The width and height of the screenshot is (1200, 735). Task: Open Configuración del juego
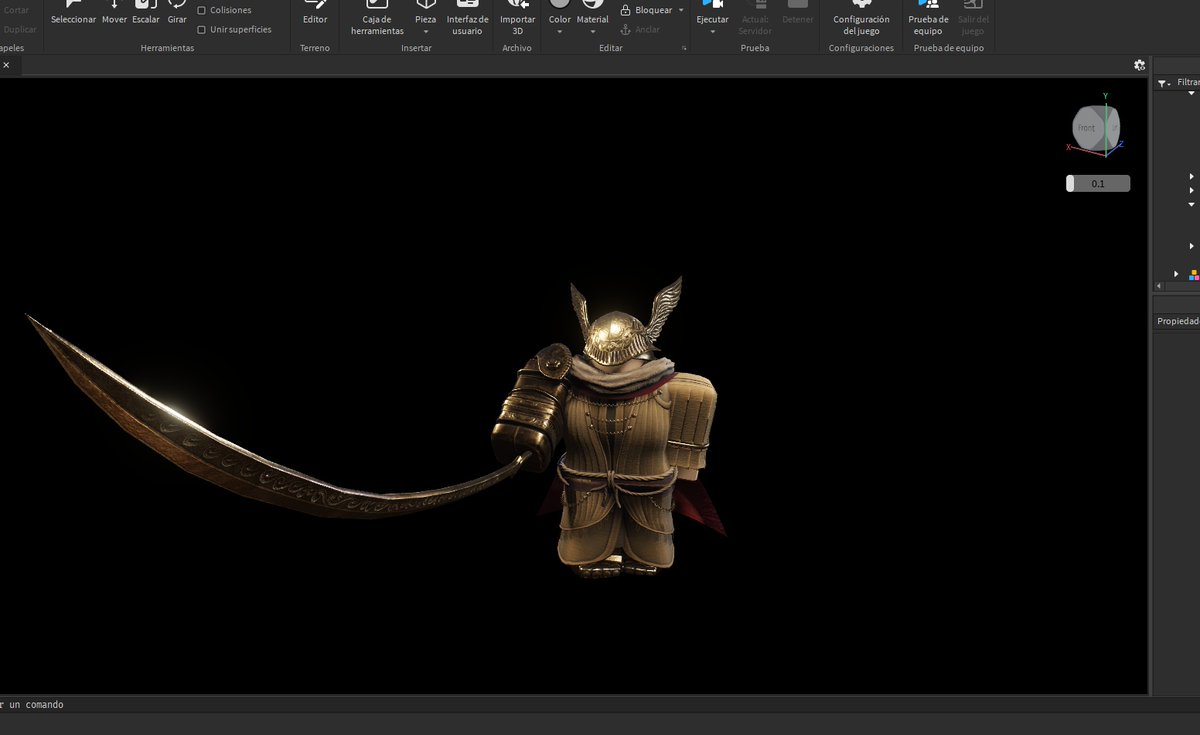[861, 18]
